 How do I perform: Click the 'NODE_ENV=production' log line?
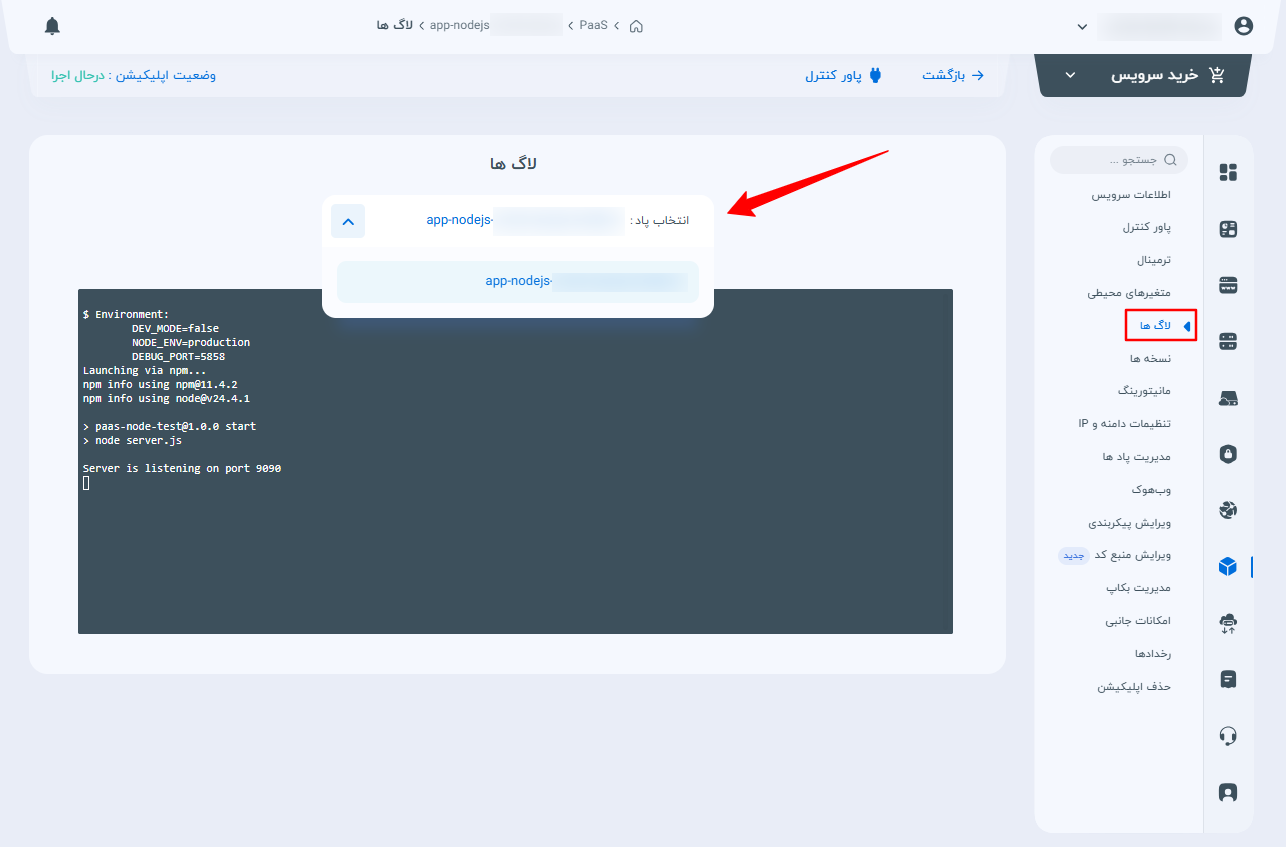(190, 342)
